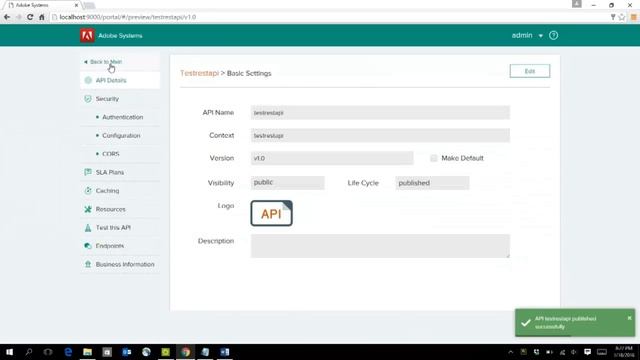Open Chrome from taskbar
This screenshot has height=360, width=640.
186,352
